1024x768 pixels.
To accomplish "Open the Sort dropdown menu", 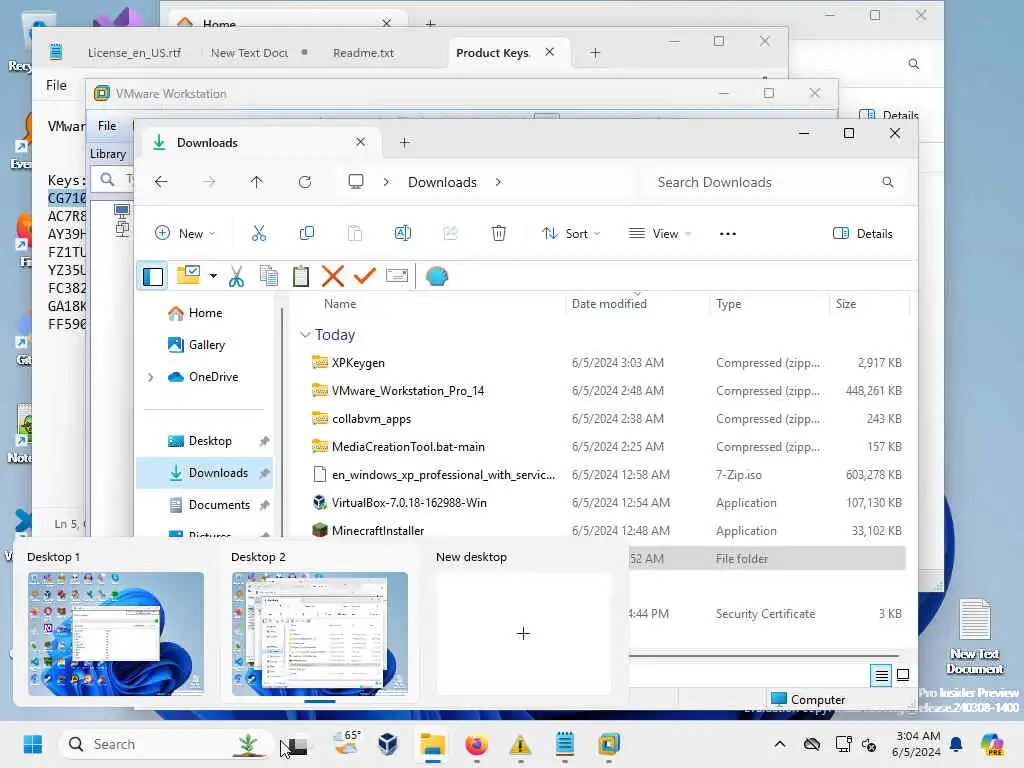I will pyautogui.click(x=571, y=233).
